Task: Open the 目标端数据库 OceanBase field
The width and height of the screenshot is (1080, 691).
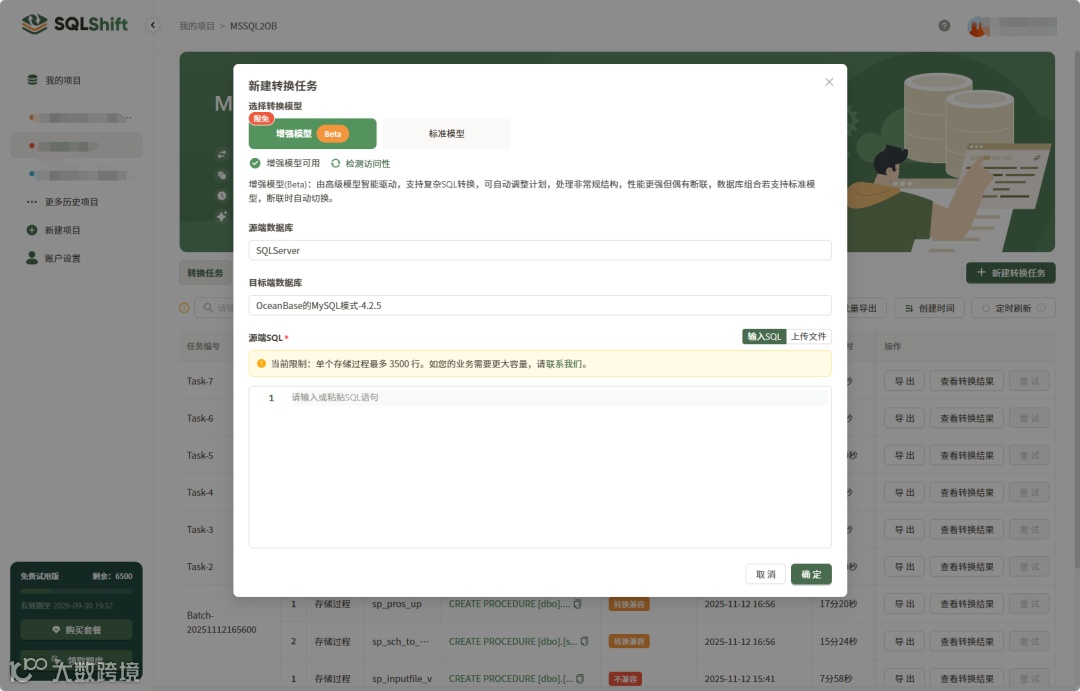Action: tap(539, 305)
